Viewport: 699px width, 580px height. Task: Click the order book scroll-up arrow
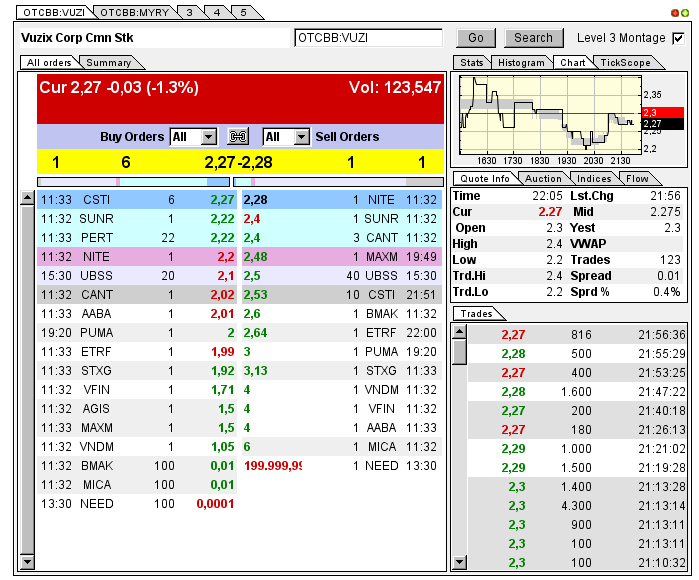27,199
